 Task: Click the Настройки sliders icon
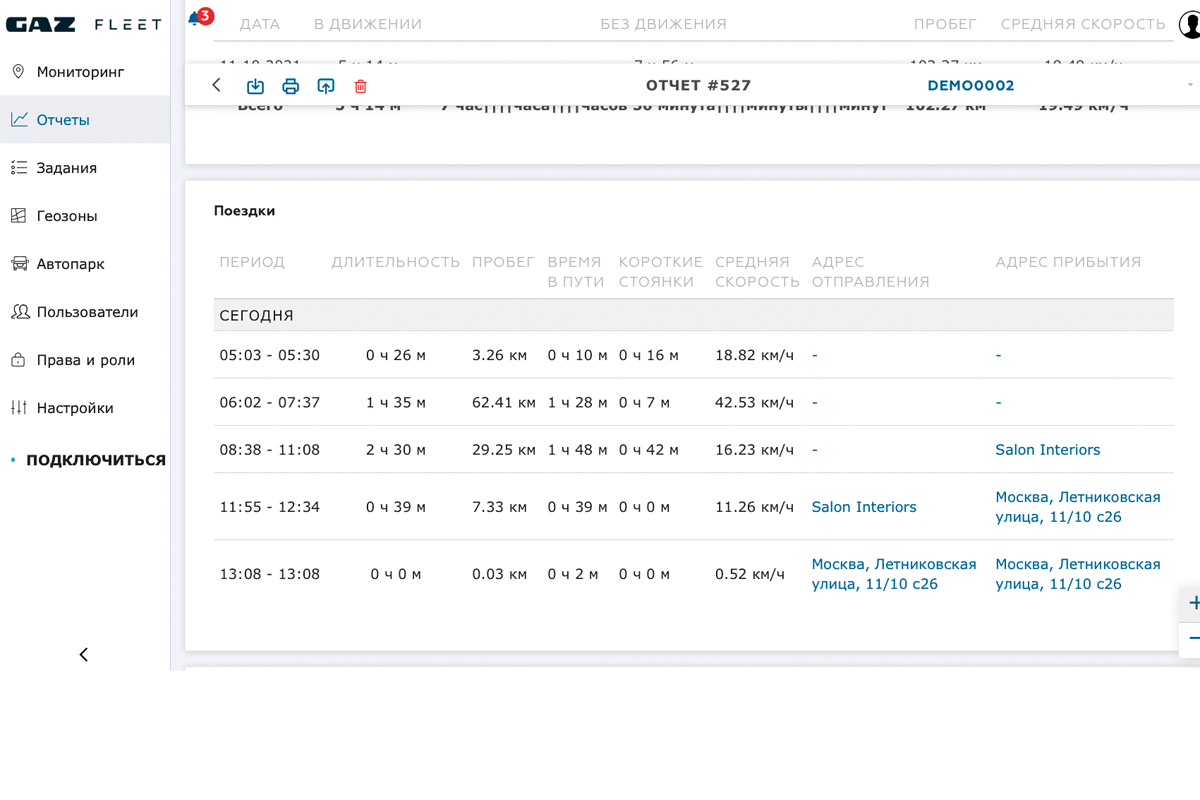tap(19, 408)
